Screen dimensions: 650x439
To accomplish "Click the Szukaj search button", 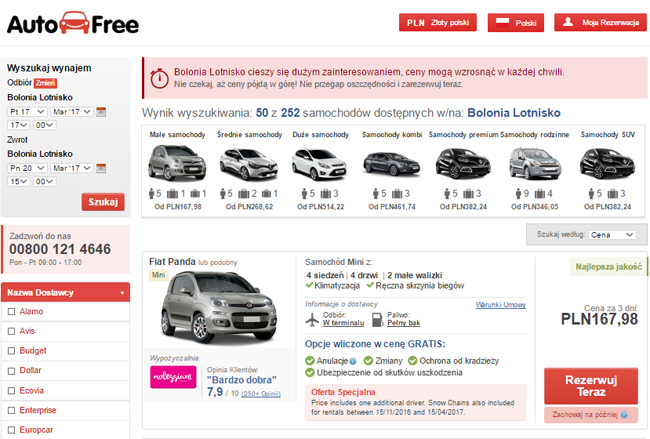I will point(103,202).
